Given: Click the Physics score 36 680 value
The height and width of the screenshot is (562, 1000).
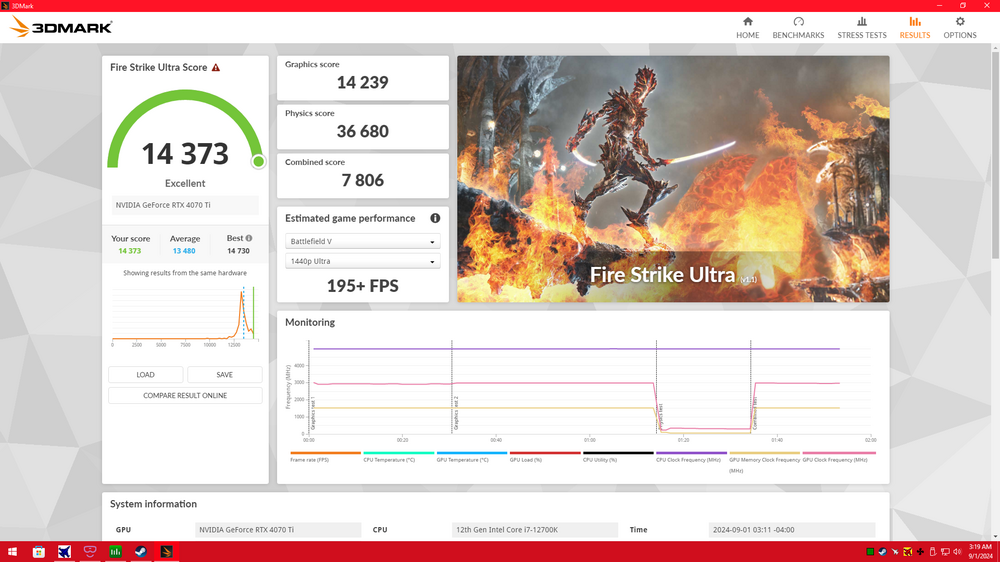Looking at the screenshot, I should click(362, 131).
